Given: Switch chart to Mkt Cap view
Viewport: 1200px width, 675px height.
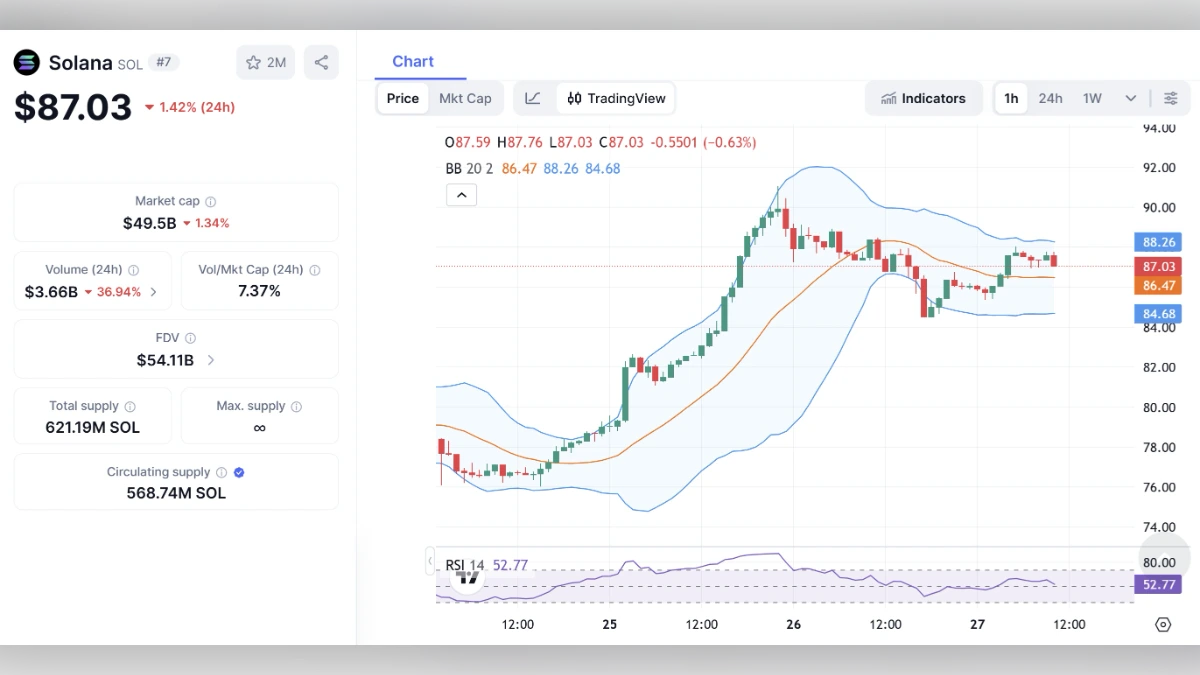Looking at the screenshot, I should pos(466,98).
